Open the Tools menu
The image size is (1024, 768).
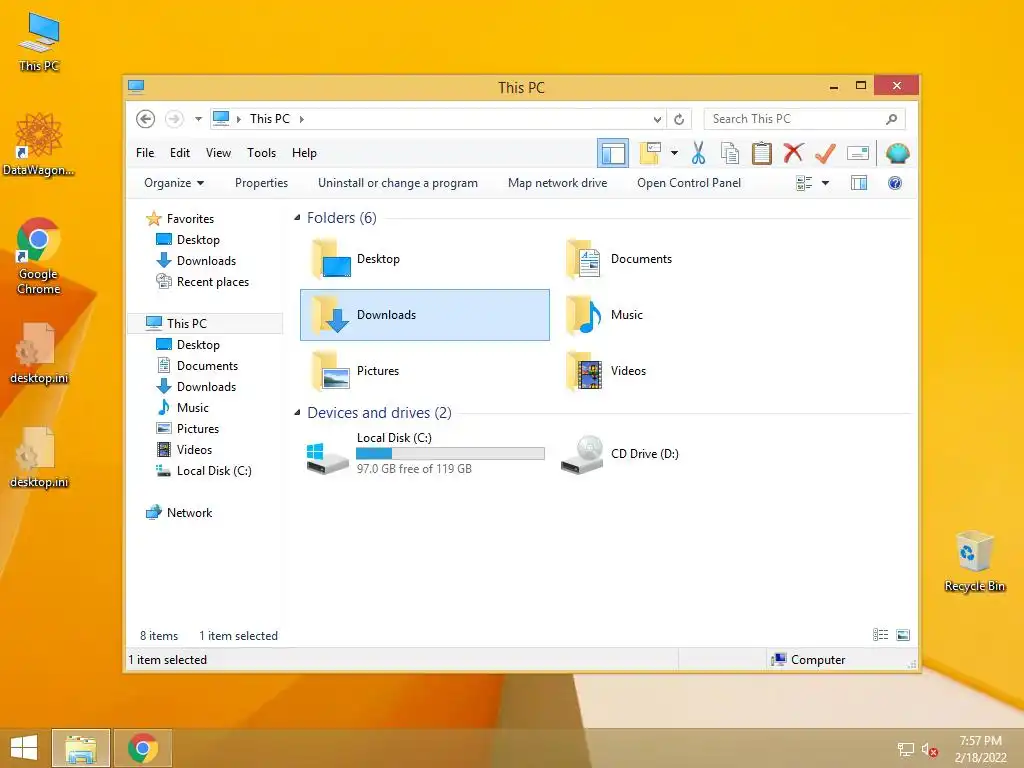pyautogui.click(x=261, y=153)
